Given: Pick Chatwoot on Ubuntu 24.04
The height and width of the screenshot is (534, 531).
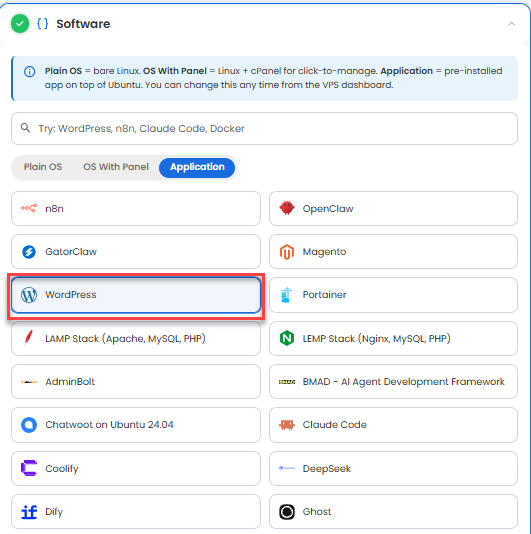Looking at the screenshot, I should 136,425.
